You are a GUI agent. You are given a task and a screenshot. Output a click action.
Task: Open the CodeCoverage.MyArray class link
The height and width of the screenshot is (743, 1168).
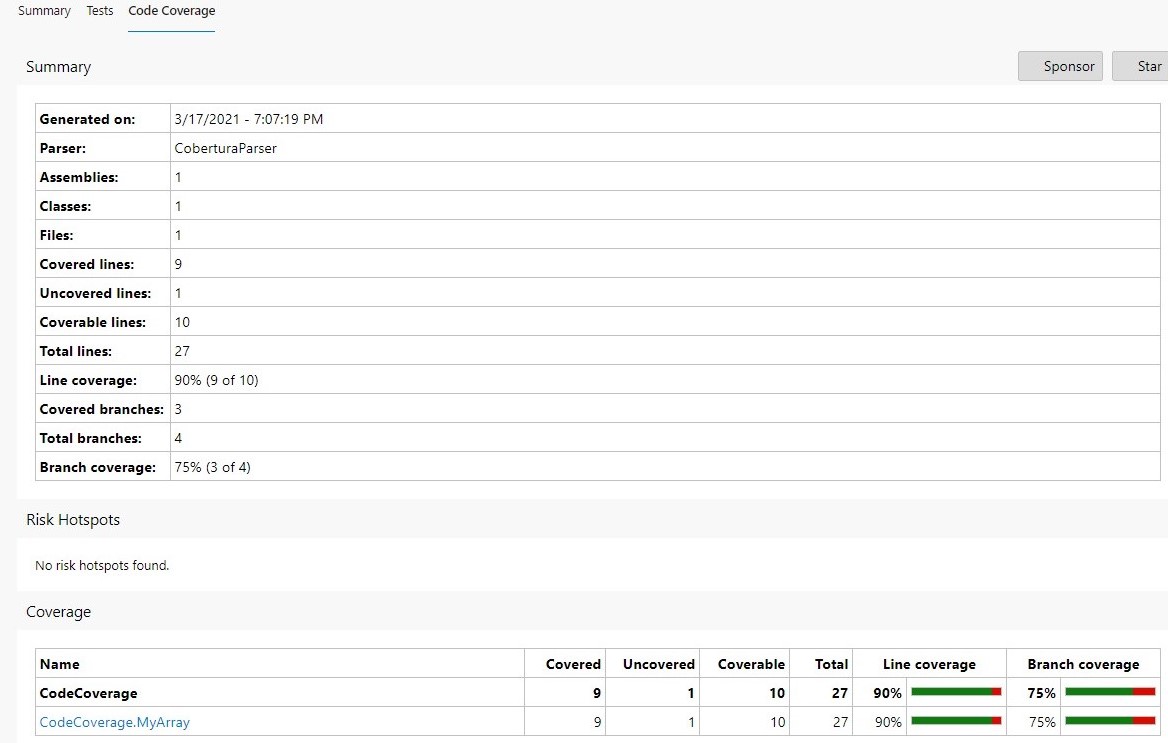pos(114,722)
